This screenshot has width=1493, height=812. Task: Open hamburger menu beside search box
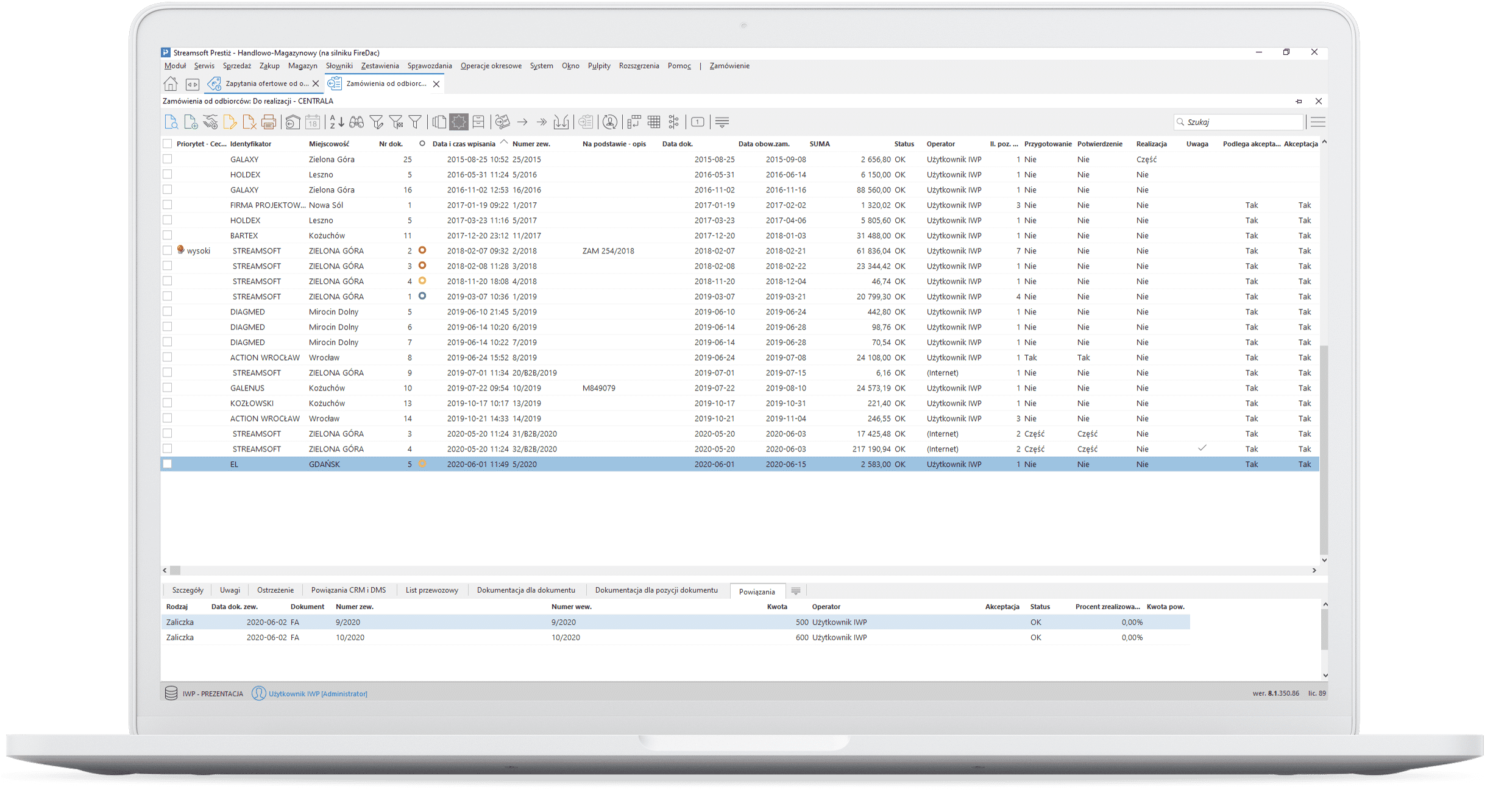[x=1317, y=122]
